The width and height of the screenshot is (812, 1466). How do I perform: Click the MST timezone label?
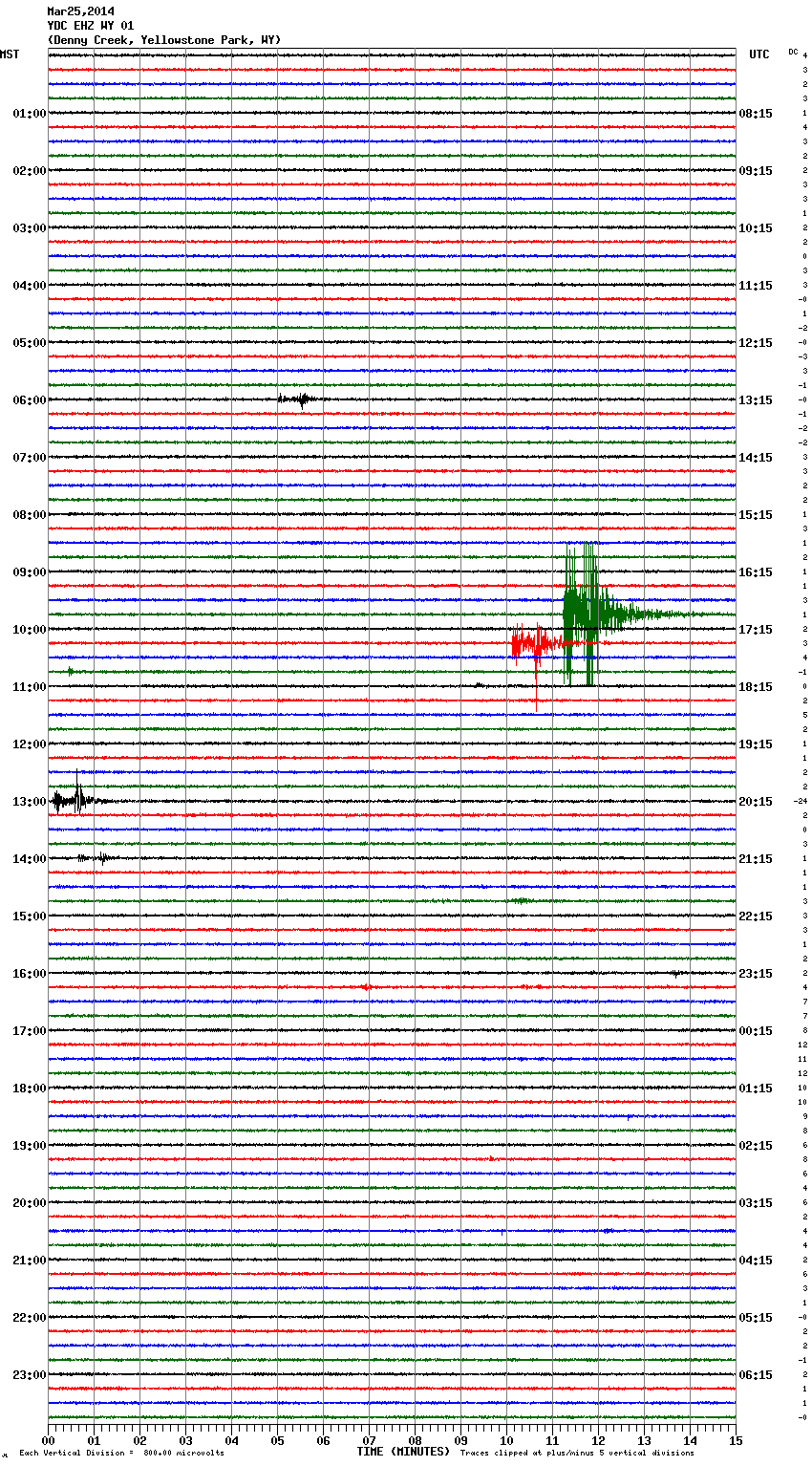pos(10,54)
